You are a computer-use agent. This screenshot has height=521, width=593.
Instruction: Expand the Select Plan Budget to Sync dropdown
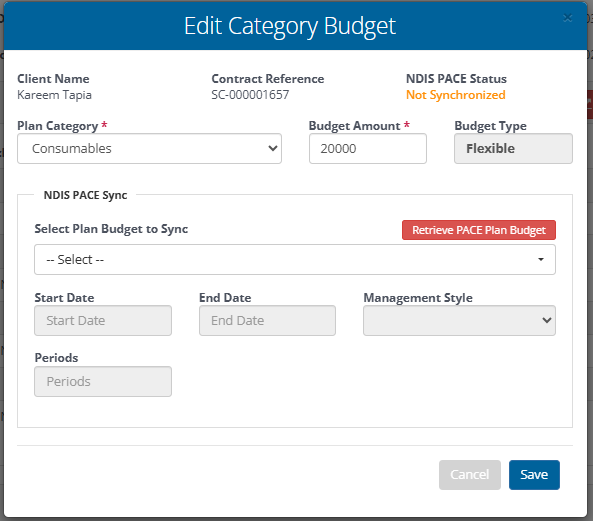295,259
